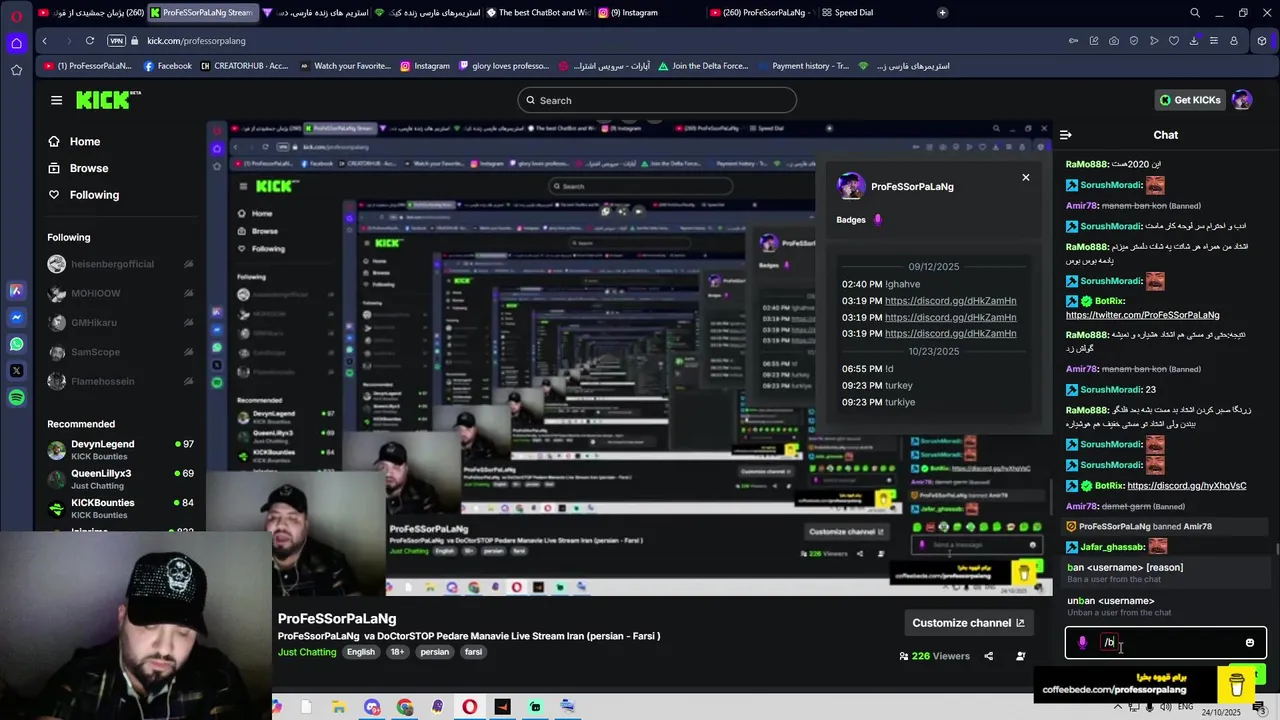This screenshot has width=1280, height=720.
Task: Go back to previous page
Action: (45, 41)
